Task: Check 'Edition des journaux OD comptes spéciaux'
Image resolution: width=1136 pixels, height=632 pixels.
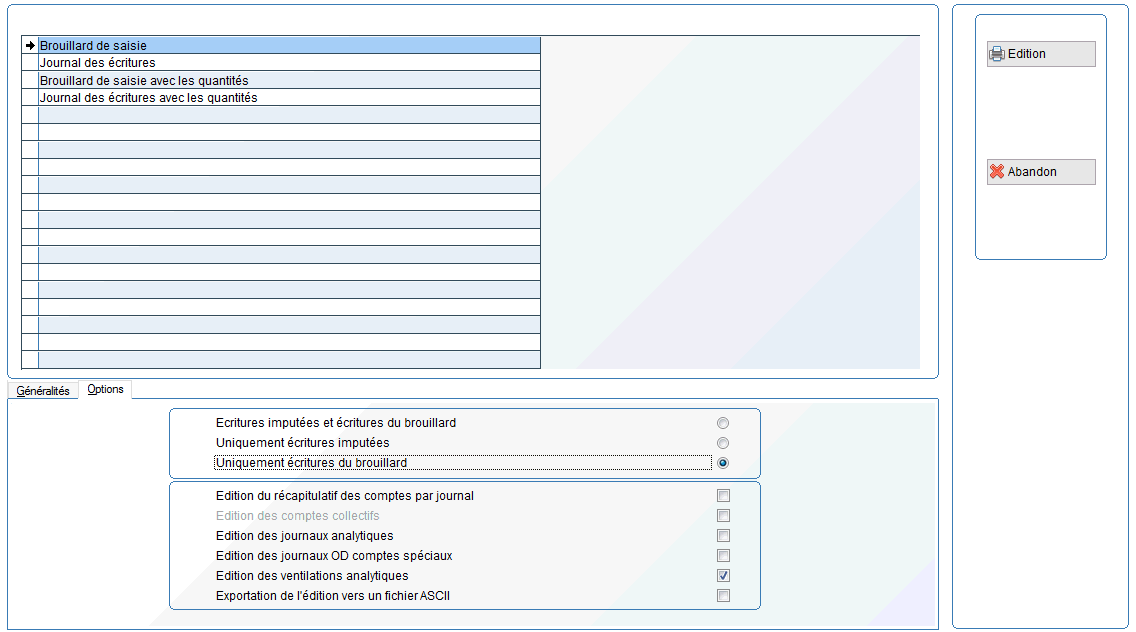Action: pyautogui.click(x=723, y=556)
